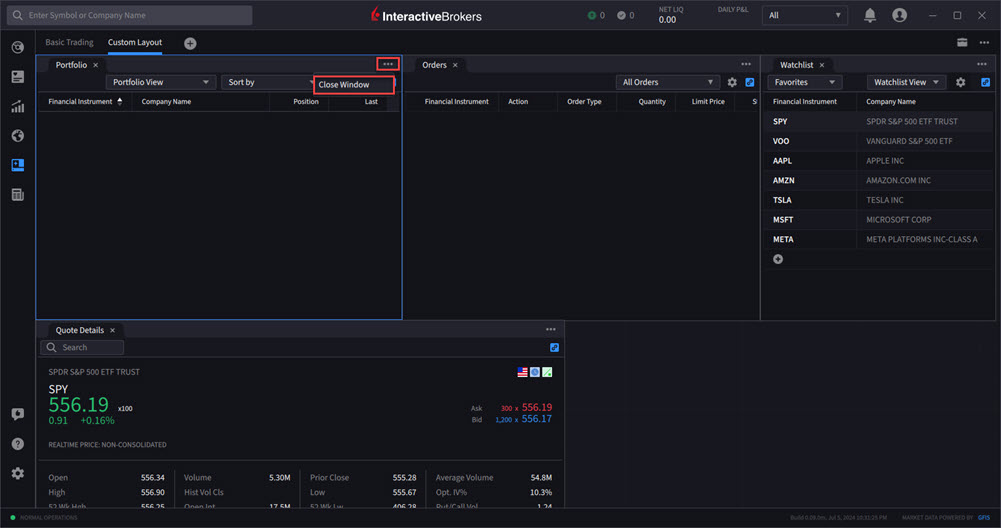Open the Watchlist panel three-dot menu
The image size is (1001, 528).
[982, 64]
